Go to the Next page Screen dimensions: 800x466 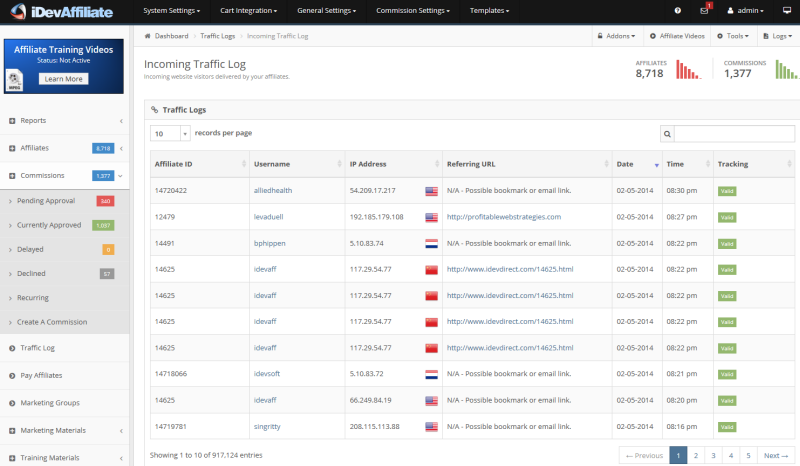(x=776, y=455)
